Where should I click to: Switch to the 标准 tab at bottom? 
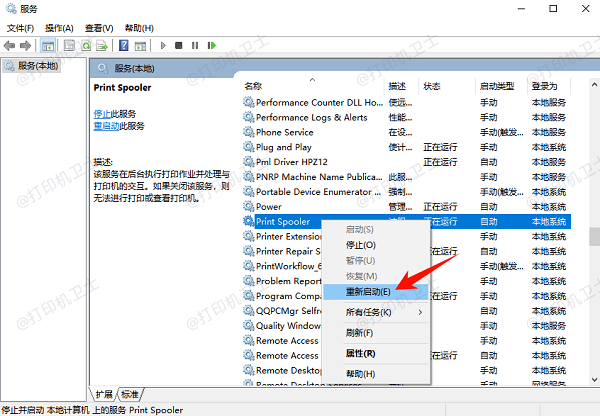pyautogui.click(x=131, y=394)
